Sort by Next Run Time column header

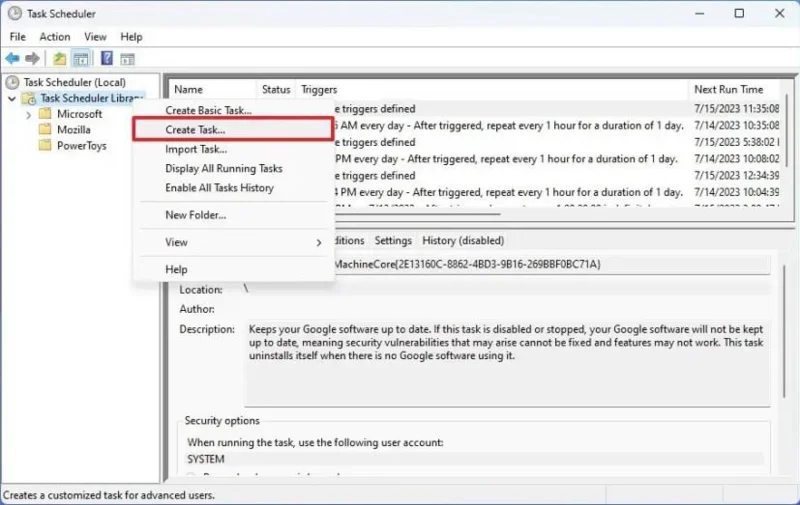point(734,89)
